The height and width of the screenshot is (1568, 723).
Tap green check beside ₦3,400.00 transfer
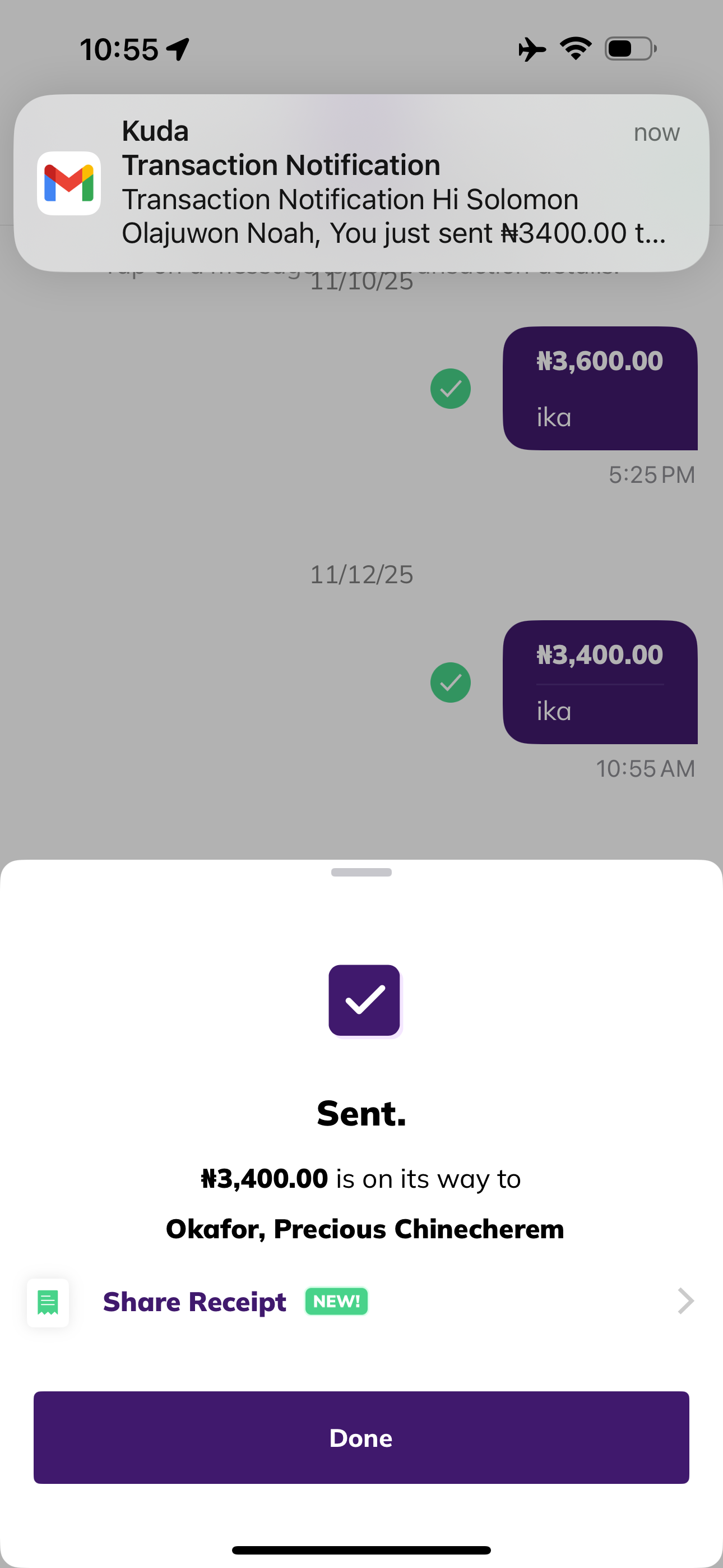coord(451,682)
